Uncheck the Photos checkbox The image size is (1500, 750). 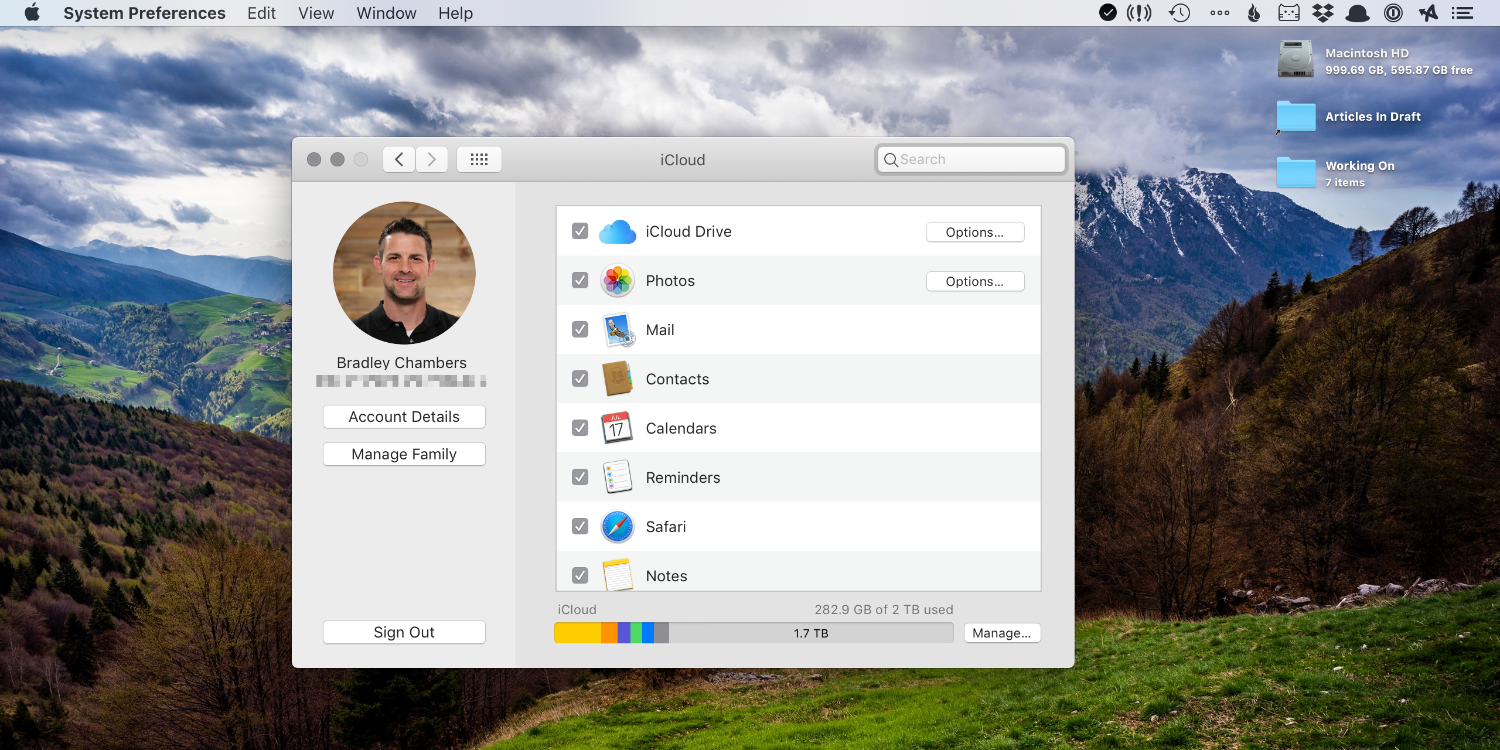click(x=580, y=280)
